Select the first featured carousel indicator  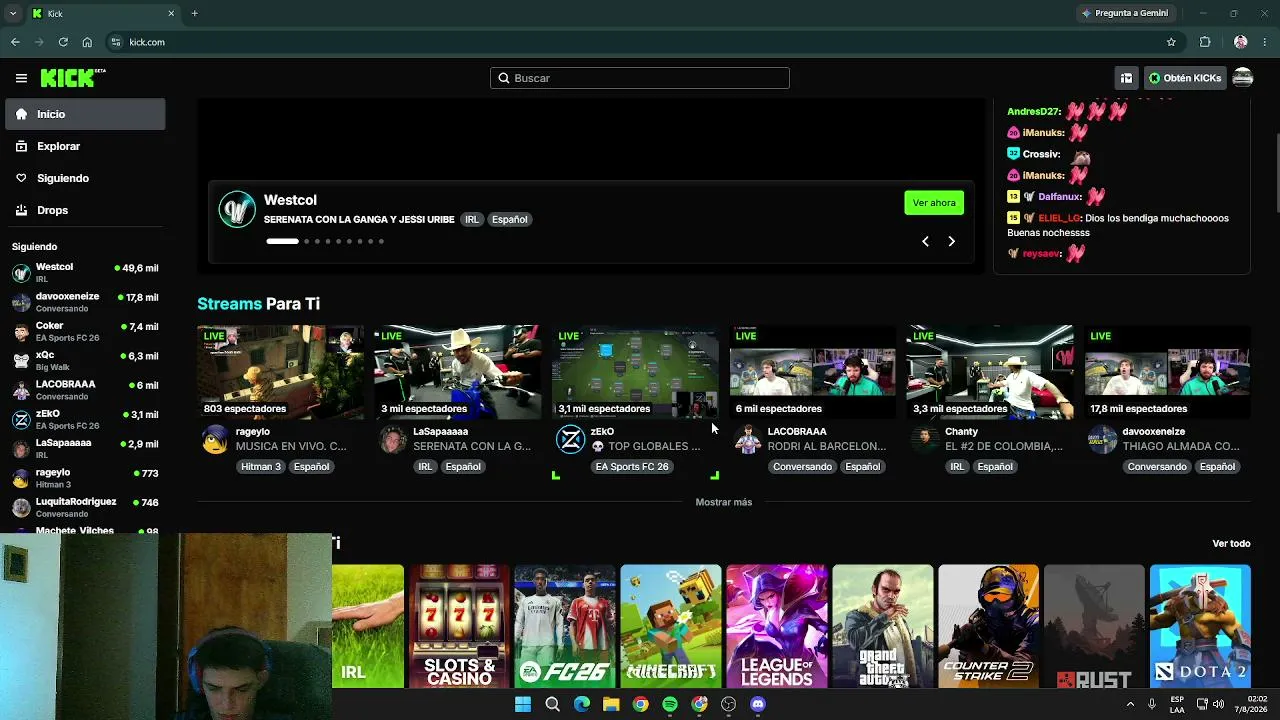pos(282,241)
